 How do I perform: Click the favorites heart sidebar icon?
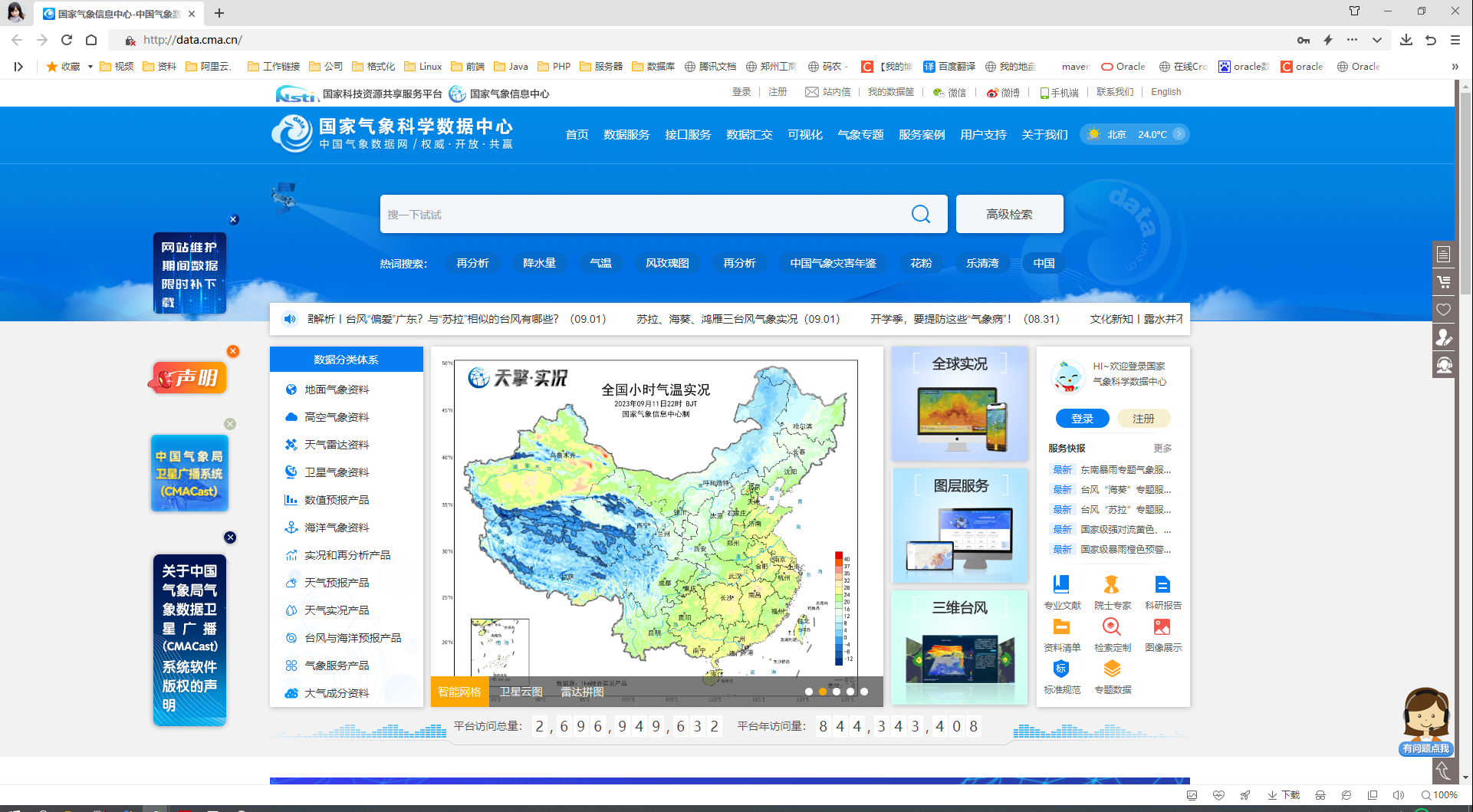[1444, 310]
